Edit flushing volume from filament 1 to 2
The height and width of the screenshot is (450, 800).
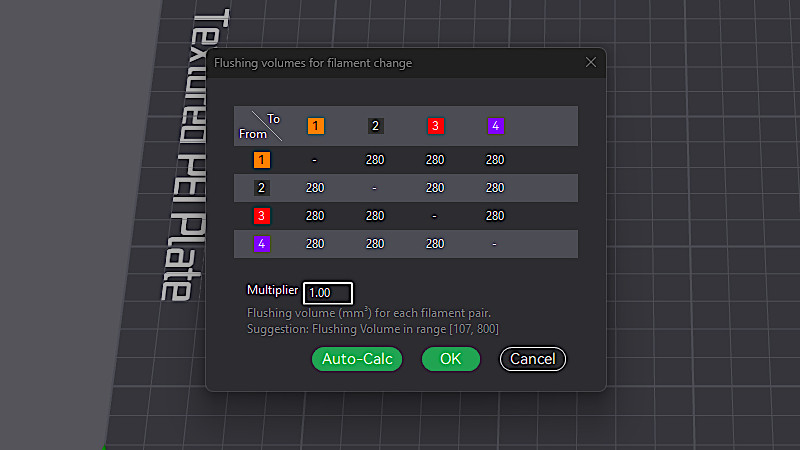tap(375, 160)
